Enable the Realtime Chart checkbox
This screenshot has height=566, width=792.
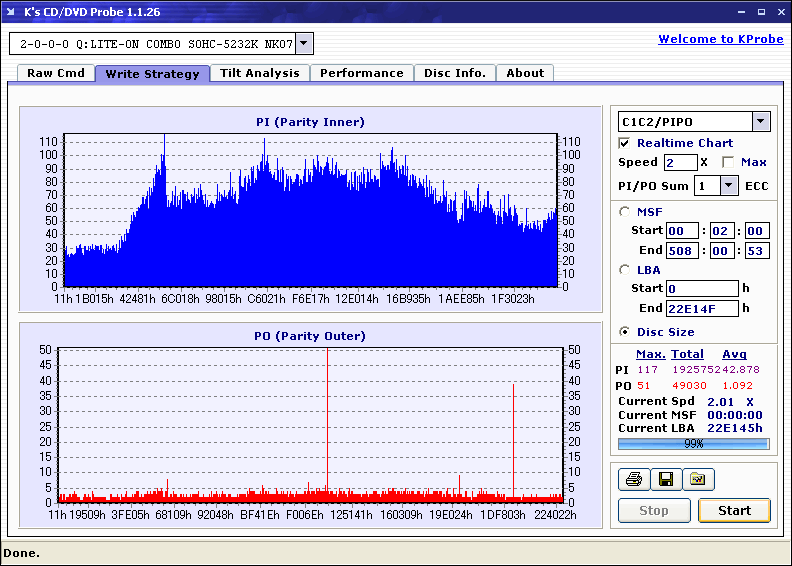[625, 143]
